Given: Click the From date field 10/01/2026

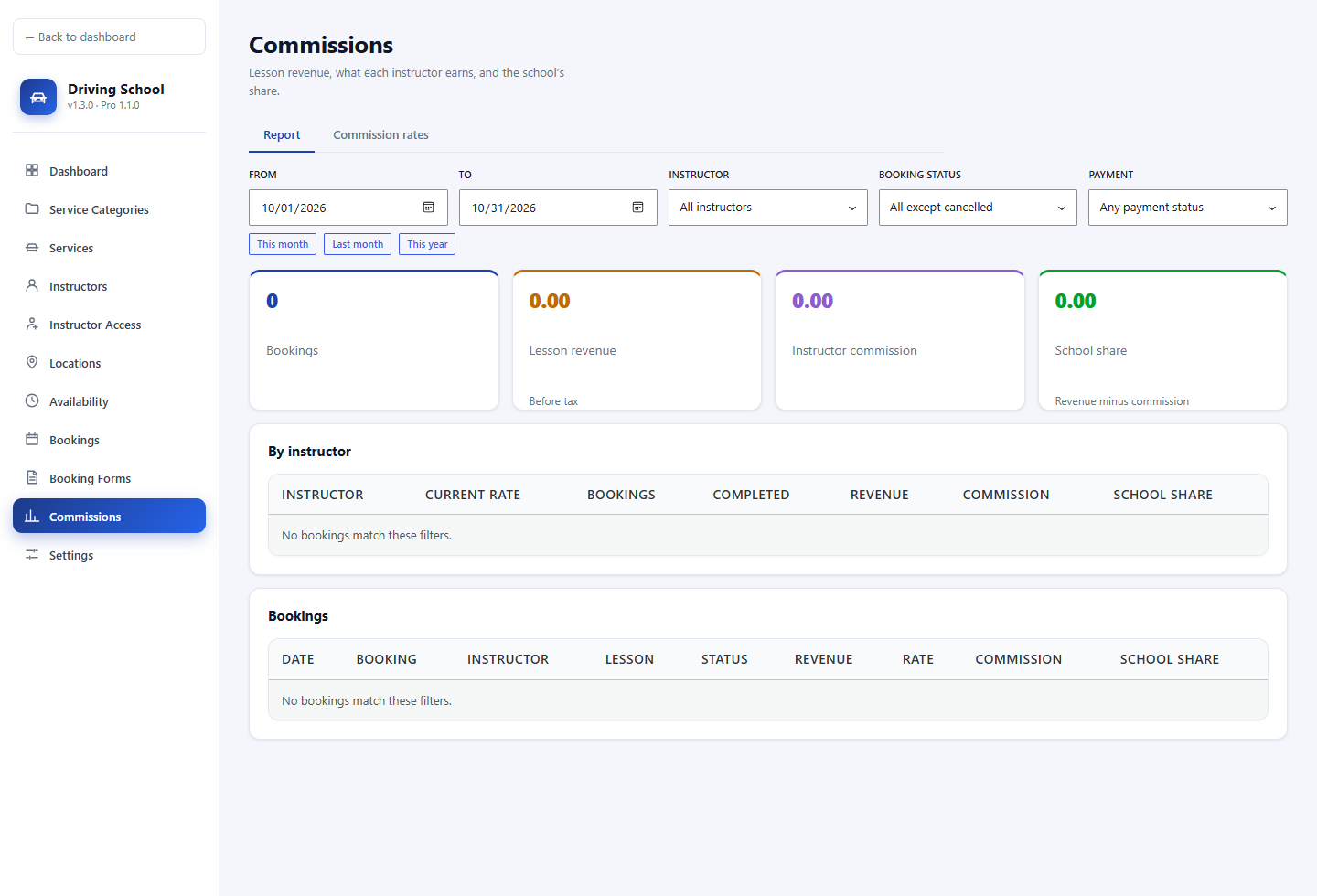Looking at the screenshot, I should tap(348, 208).
